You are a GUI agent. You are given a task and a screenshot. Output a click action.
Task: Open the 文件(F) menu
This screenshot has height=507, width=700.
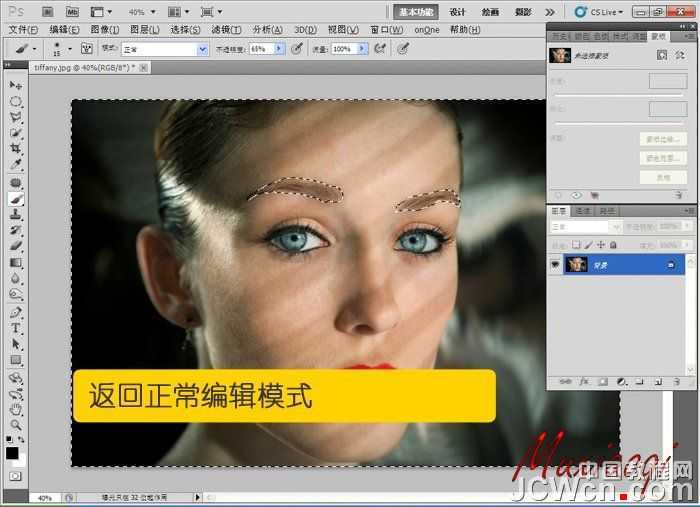click(x=24, y=29)
